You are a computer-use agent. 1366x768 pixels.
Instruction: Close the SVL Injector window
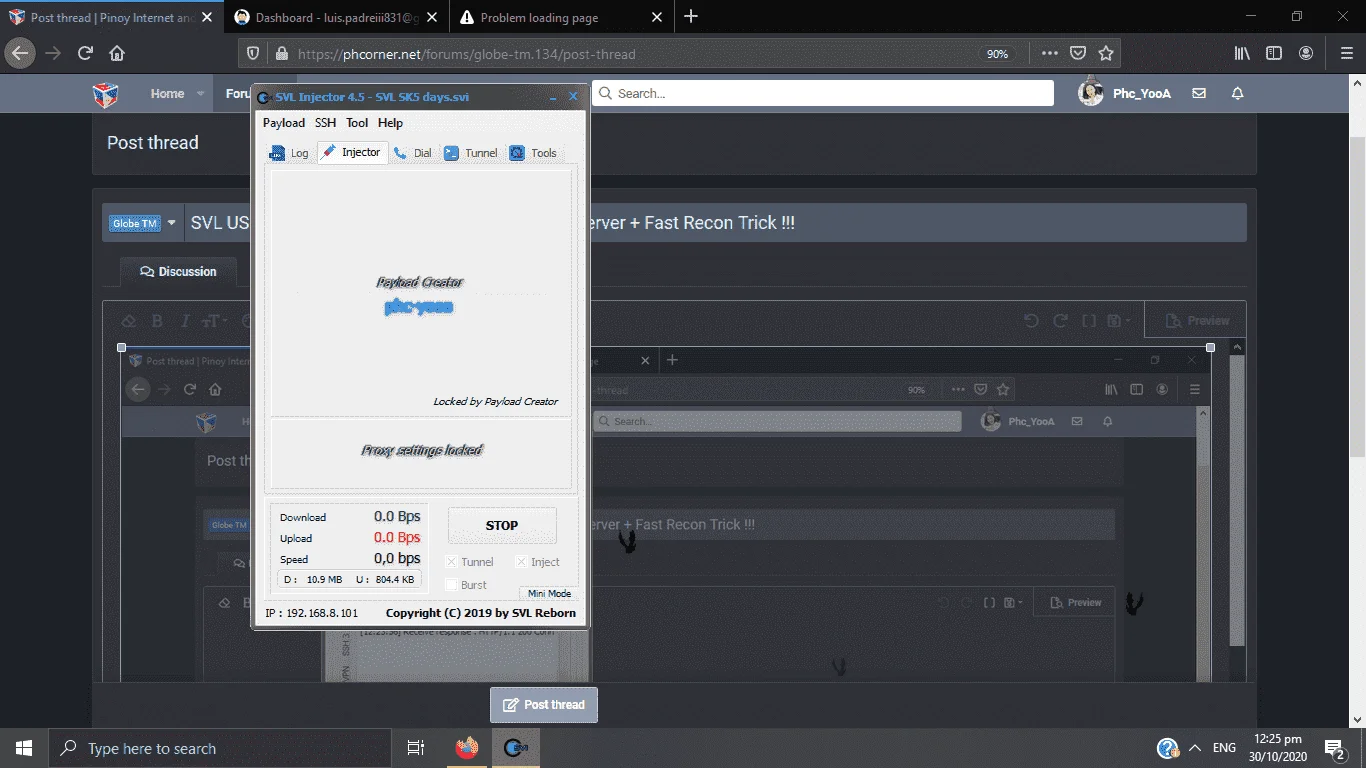[573, 97]
